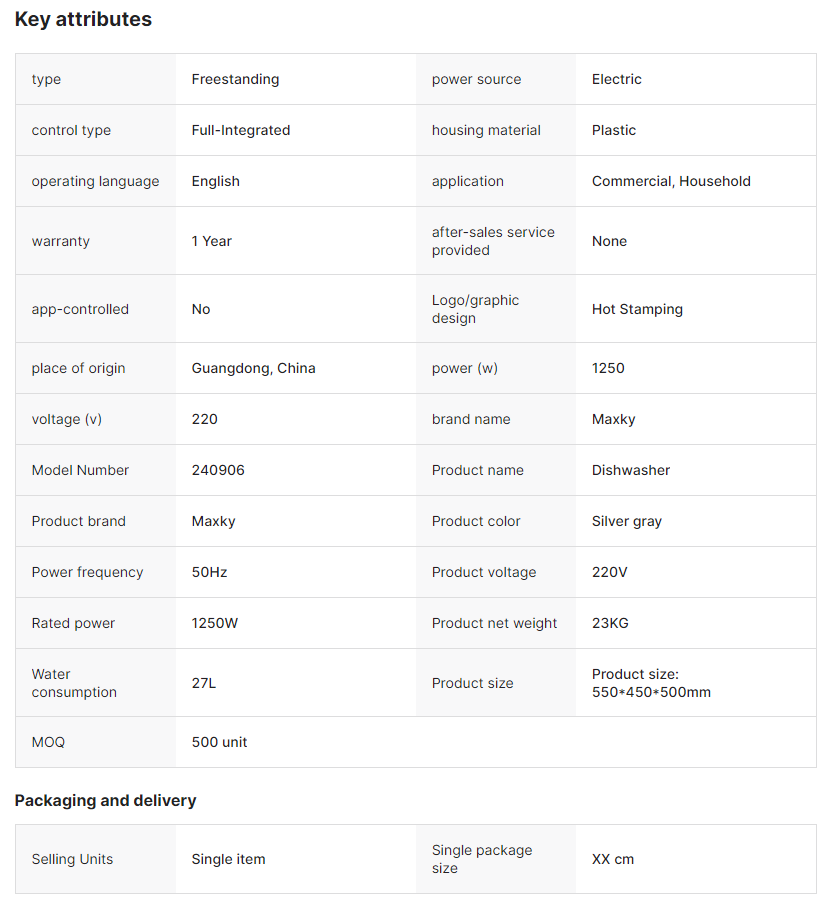Click the Commercial, Household application value
The height and width of the screenshot is (916, 834).
[x=671, y=181]
